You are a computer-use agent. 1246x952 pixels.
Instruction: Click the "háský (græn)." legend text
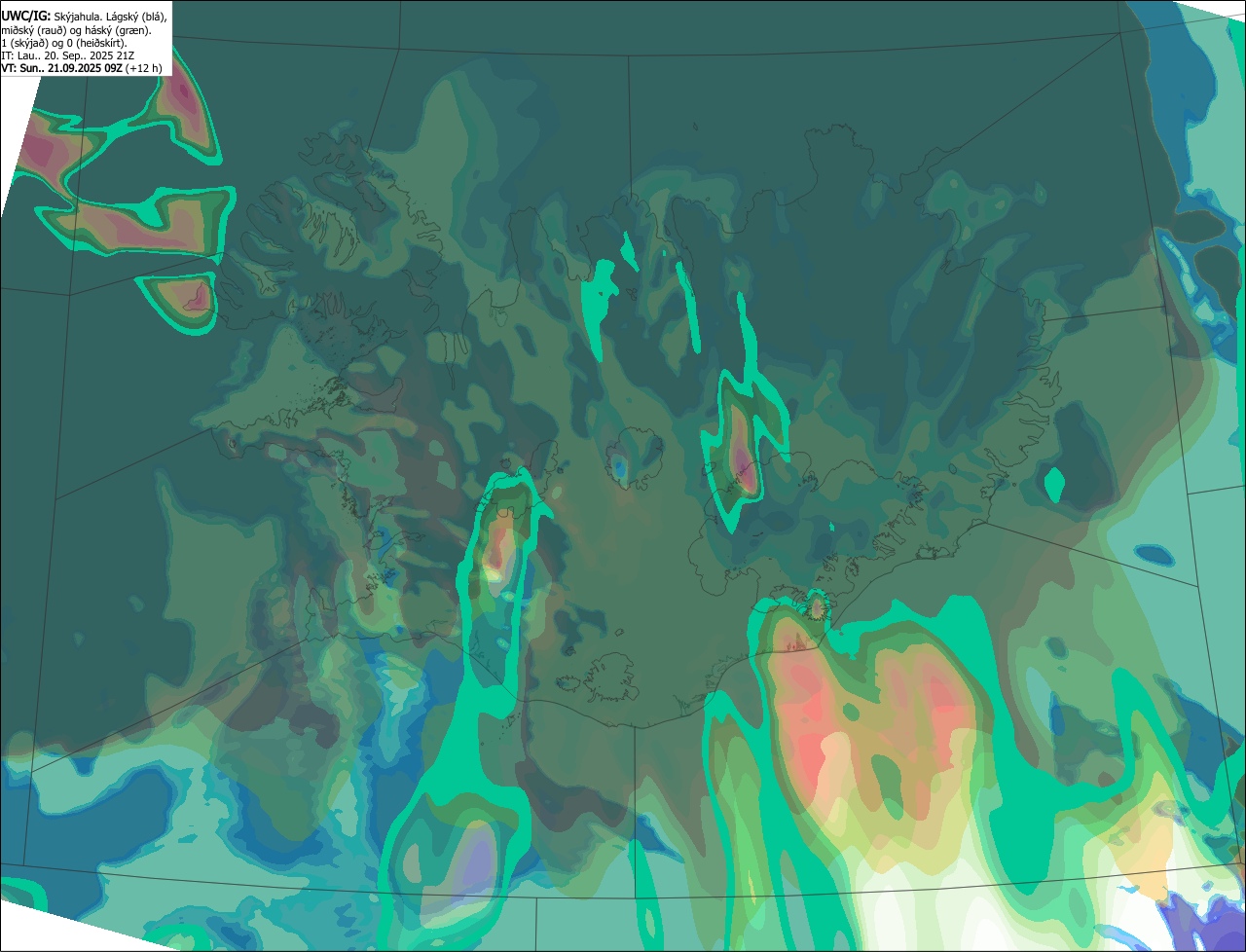(118, 31)
